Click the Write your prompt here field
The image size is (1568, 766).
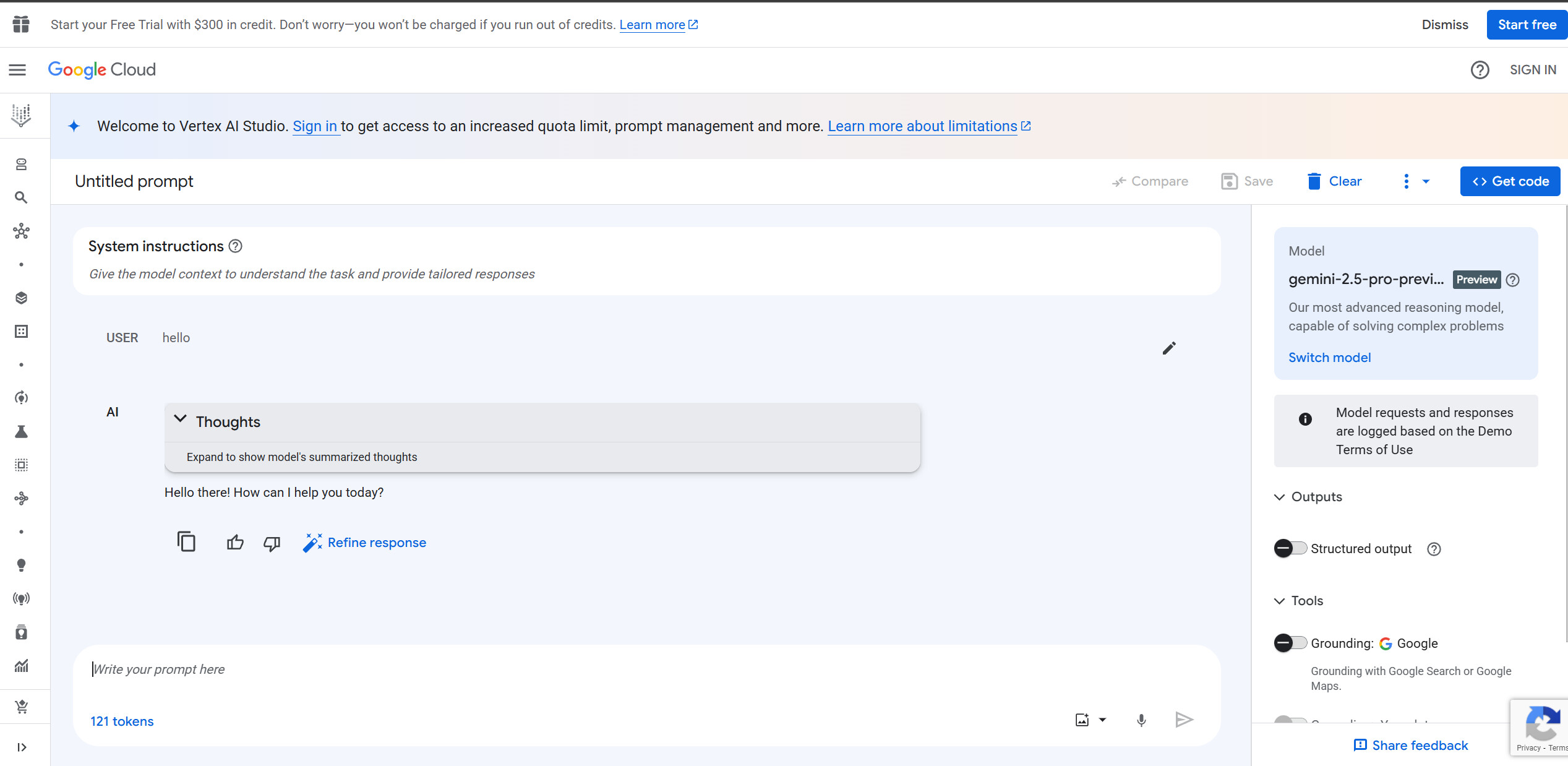[x=619, y=669]
